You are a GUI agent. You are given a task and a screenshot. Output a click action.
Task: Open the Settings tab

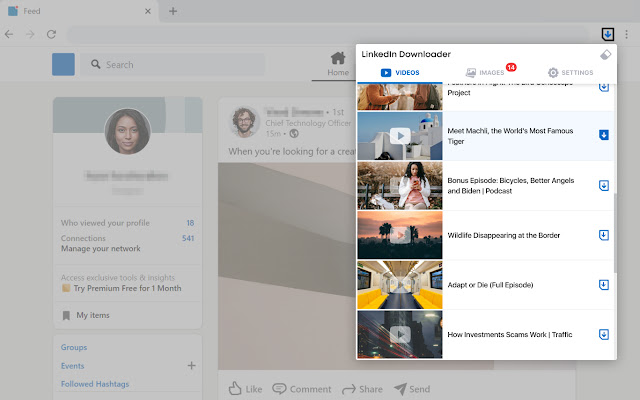click(570, 73)
